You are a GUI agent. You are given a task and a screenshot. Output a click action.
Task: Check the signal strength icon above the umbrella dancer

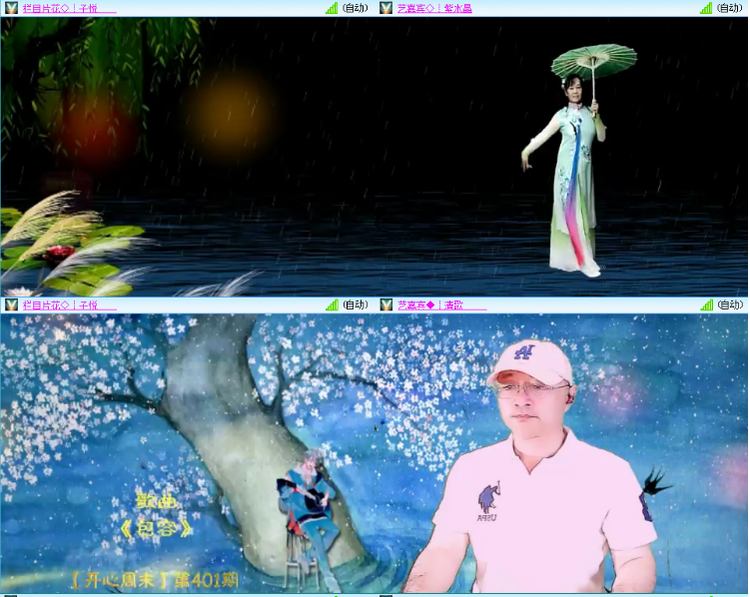(x=706, y=8)
